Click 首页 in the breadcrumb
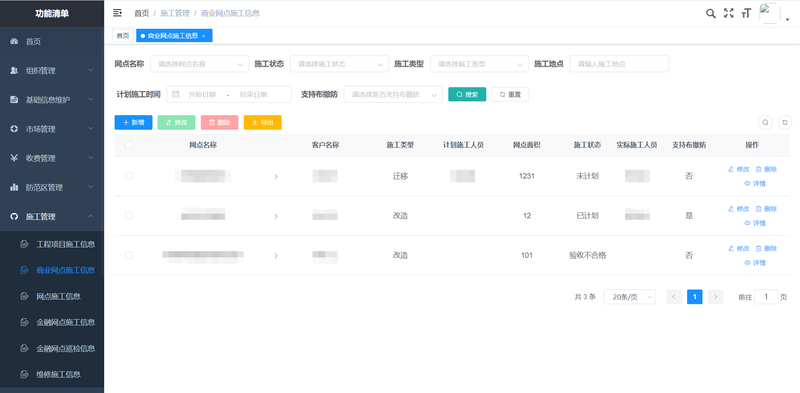Image resolution: width=800 pixels, height=393 pixels. tap(141, 13)
